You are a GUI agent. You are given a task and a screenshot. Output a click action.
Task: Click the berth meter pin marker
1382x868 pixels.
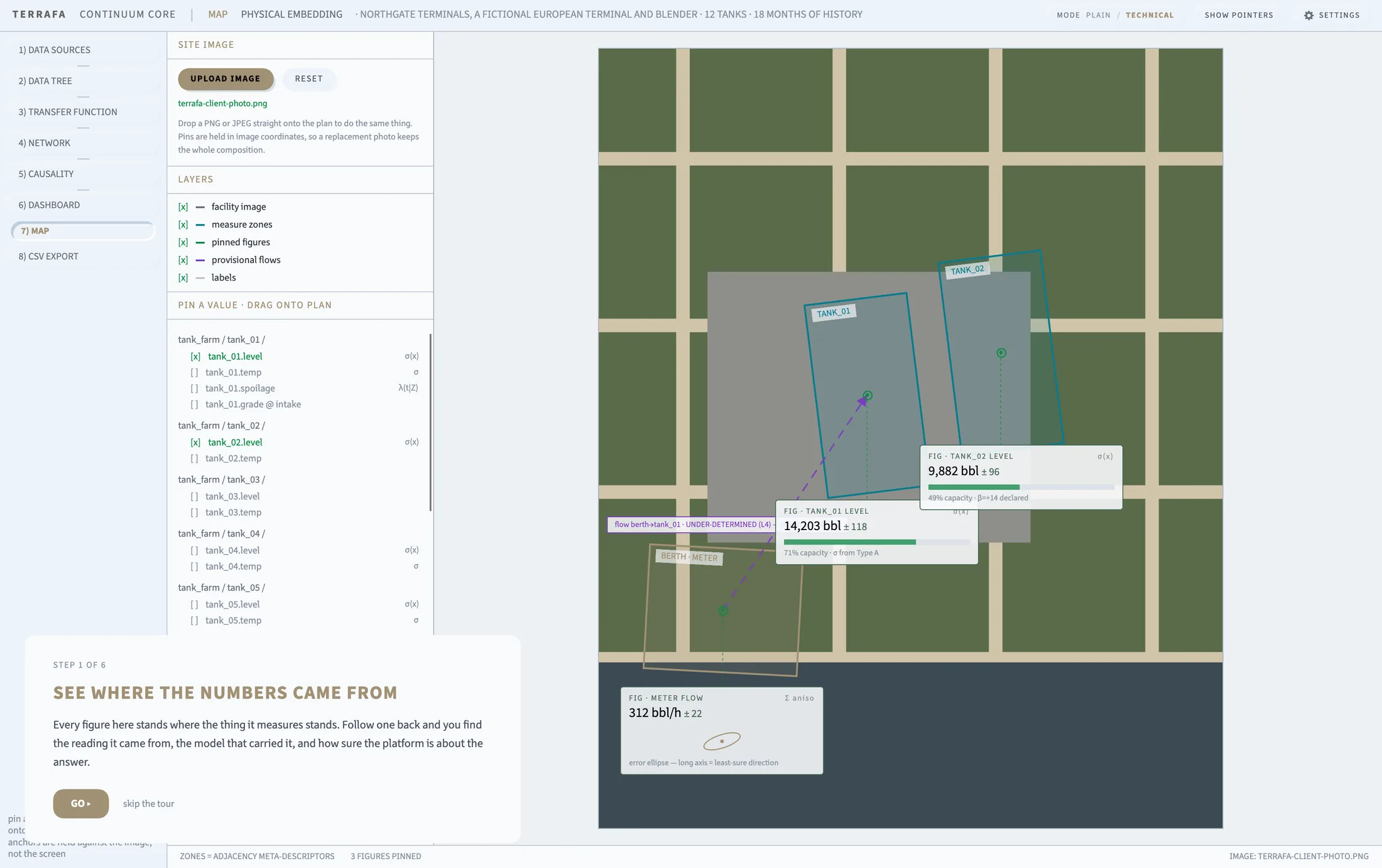coord(723,610)
